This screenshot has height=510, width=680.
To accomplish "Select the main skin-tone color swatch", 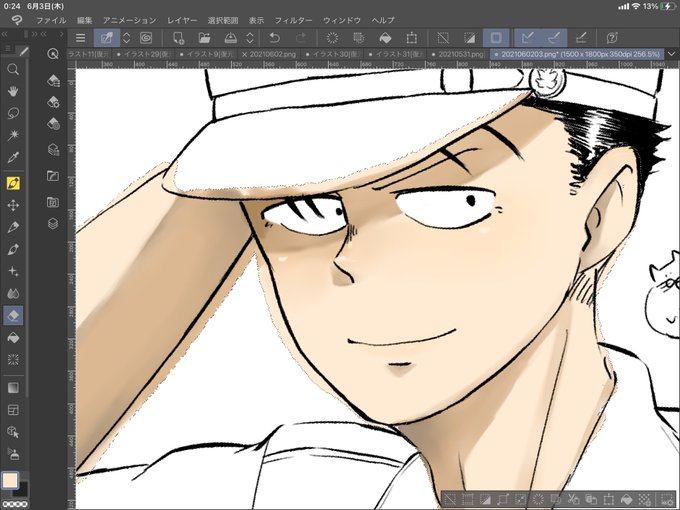I will pyautogui.click(x=10, y=481).
